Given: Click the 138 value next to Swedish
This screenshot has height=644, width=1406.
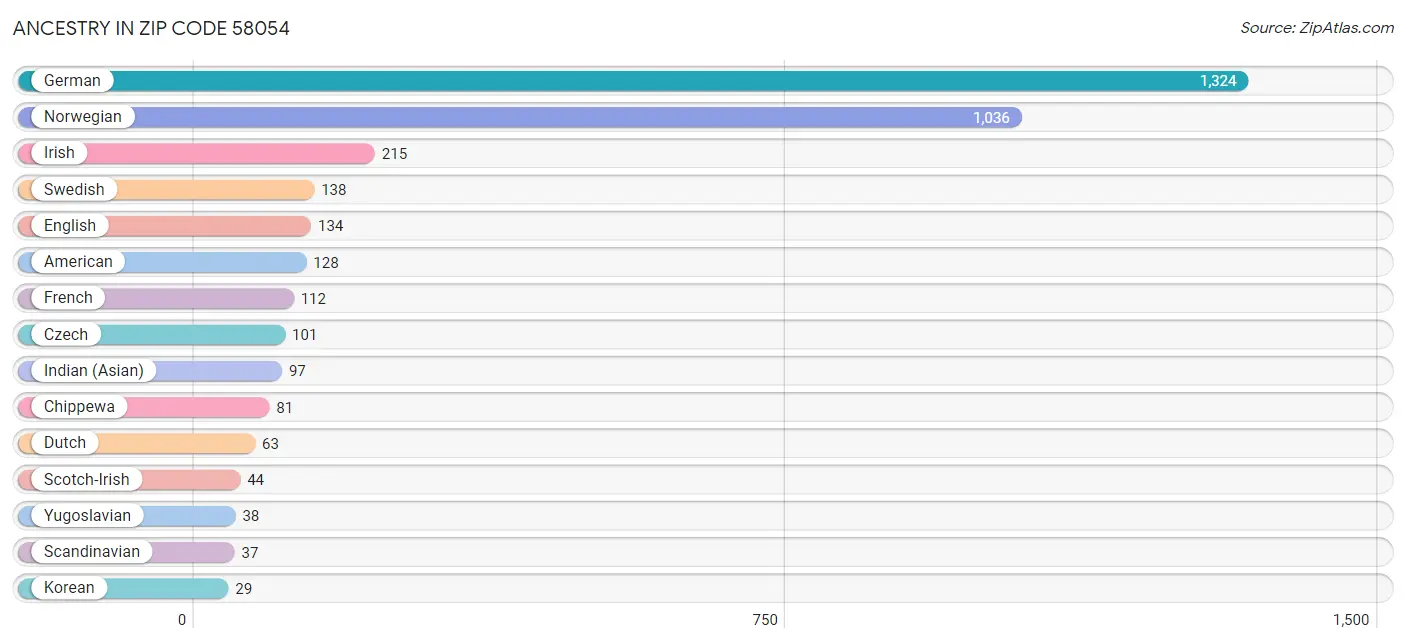Looking at the screenshot, I should point(334,190).
